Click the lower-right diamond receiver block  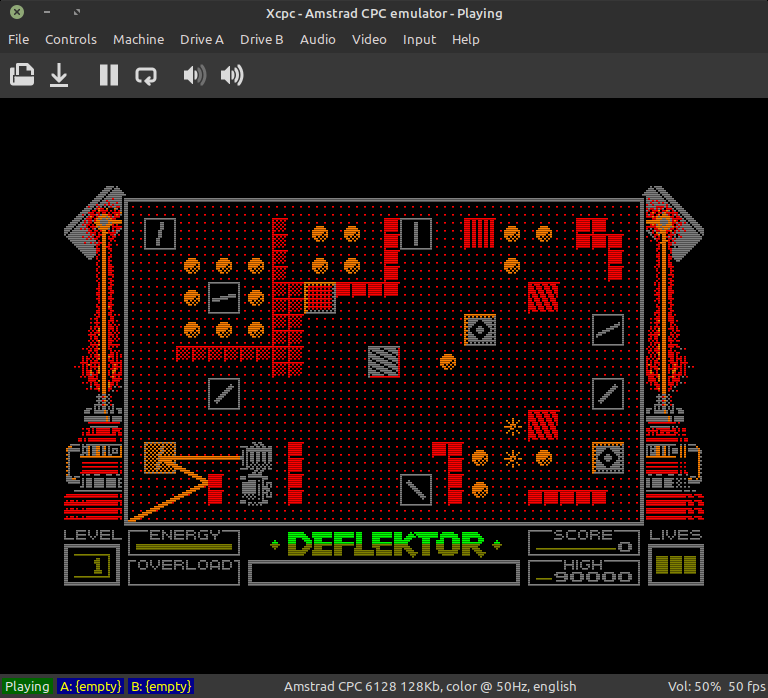(608, 457)
